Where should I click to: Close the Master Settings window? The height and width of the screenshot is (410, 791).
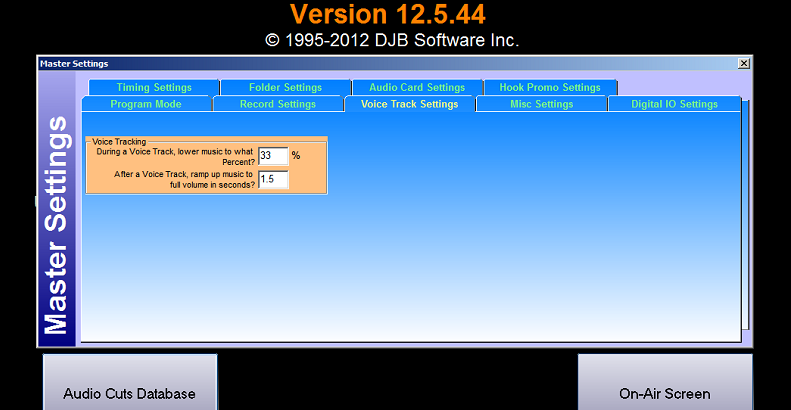tap(743, 63)
